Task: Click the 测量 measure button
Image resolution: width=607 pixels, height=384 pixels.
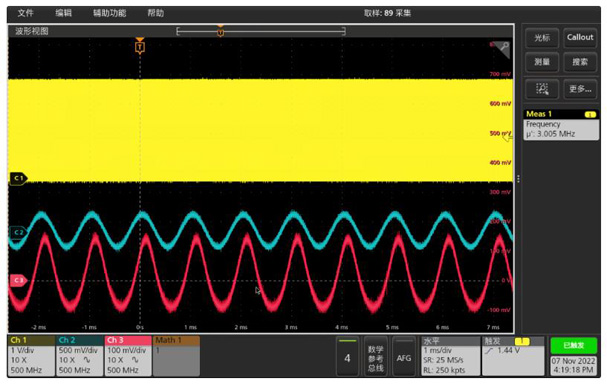Action: tap(542, 62)
